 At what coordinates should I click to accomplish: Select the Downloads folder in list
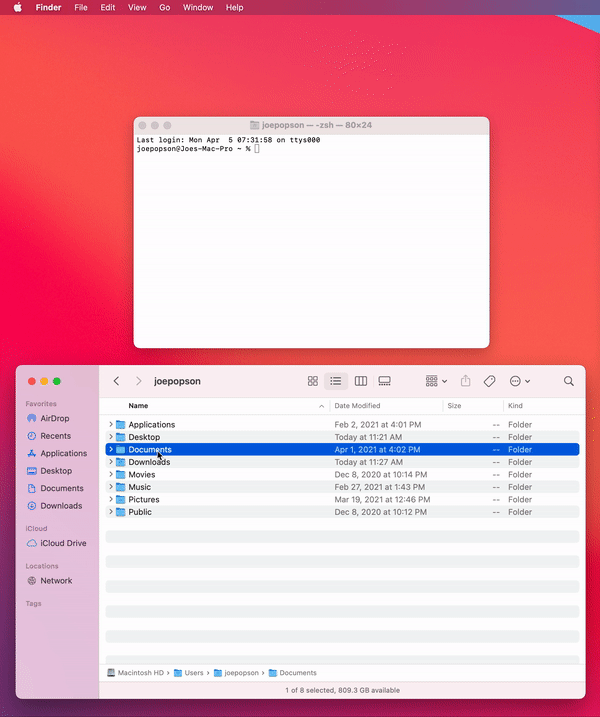click(x=342, y=462)
